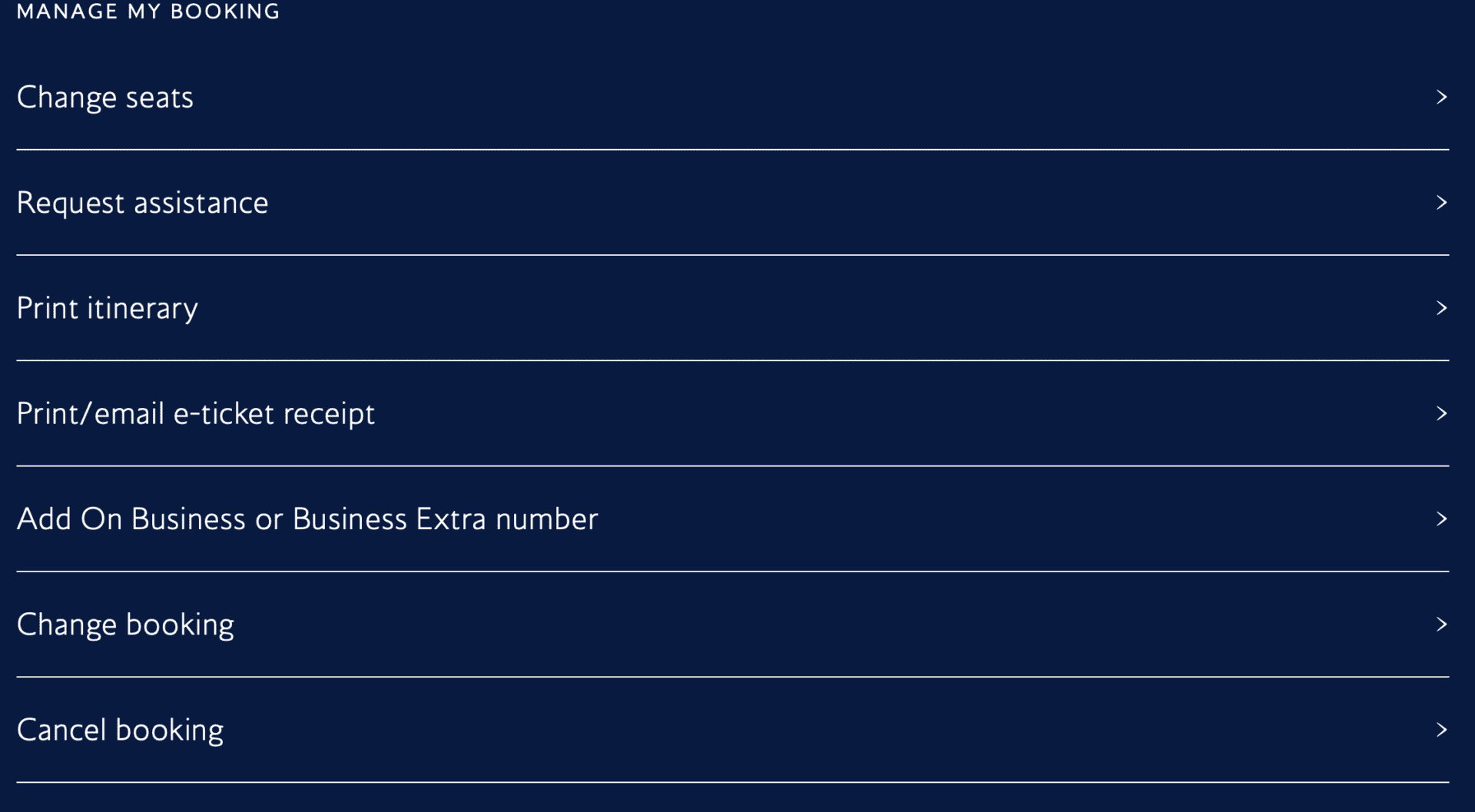Screen dimensions: 1475x812
Task: Click the Request assistance arrow icon
Action: (1440, 203)
